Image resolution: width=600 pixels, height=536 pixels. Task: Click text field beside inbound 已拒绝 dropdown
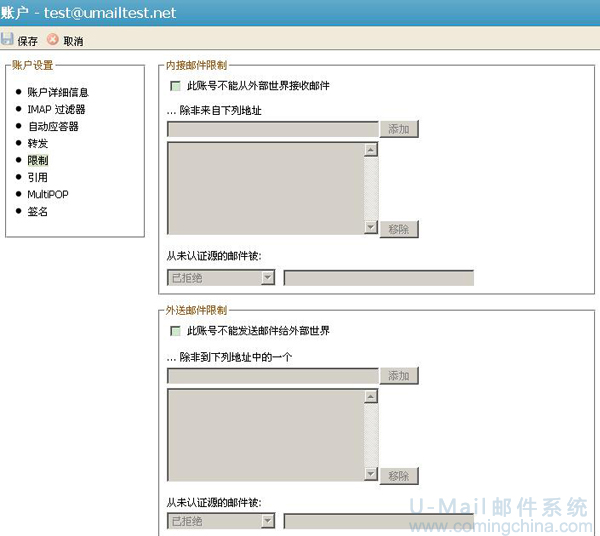378,278
